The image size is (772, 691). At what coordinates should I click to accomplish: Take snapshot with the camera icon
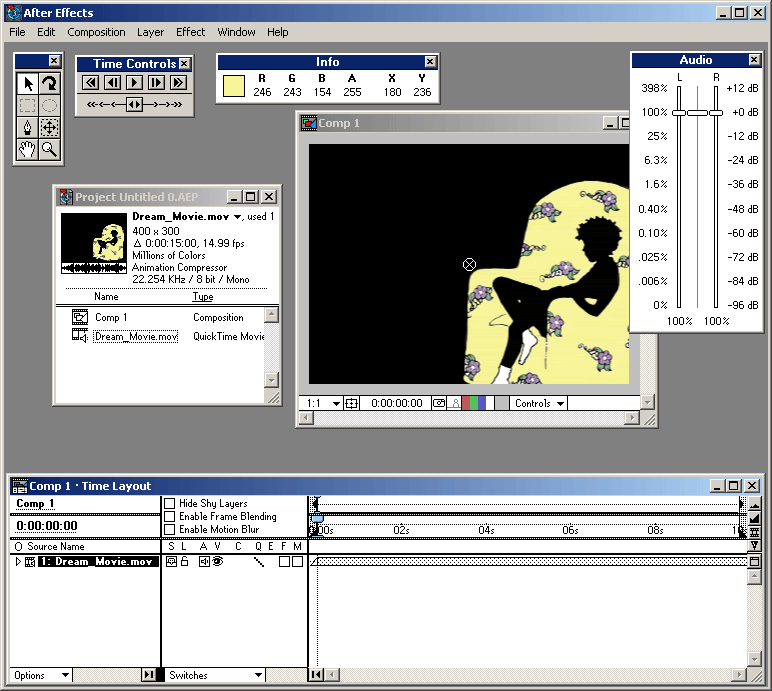[440, 404]
